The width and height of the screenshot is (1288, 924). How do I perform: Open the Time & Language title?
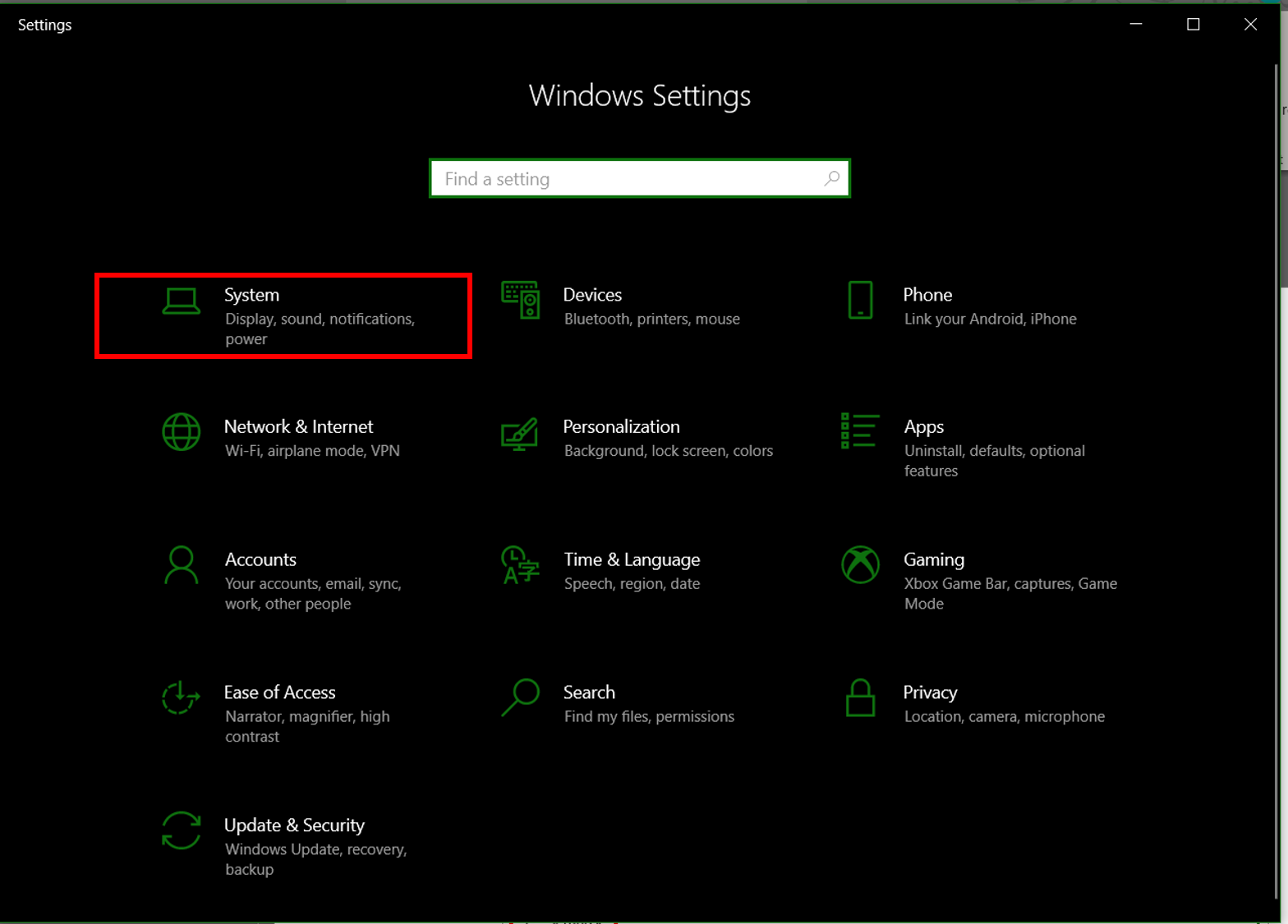(632, 560)
